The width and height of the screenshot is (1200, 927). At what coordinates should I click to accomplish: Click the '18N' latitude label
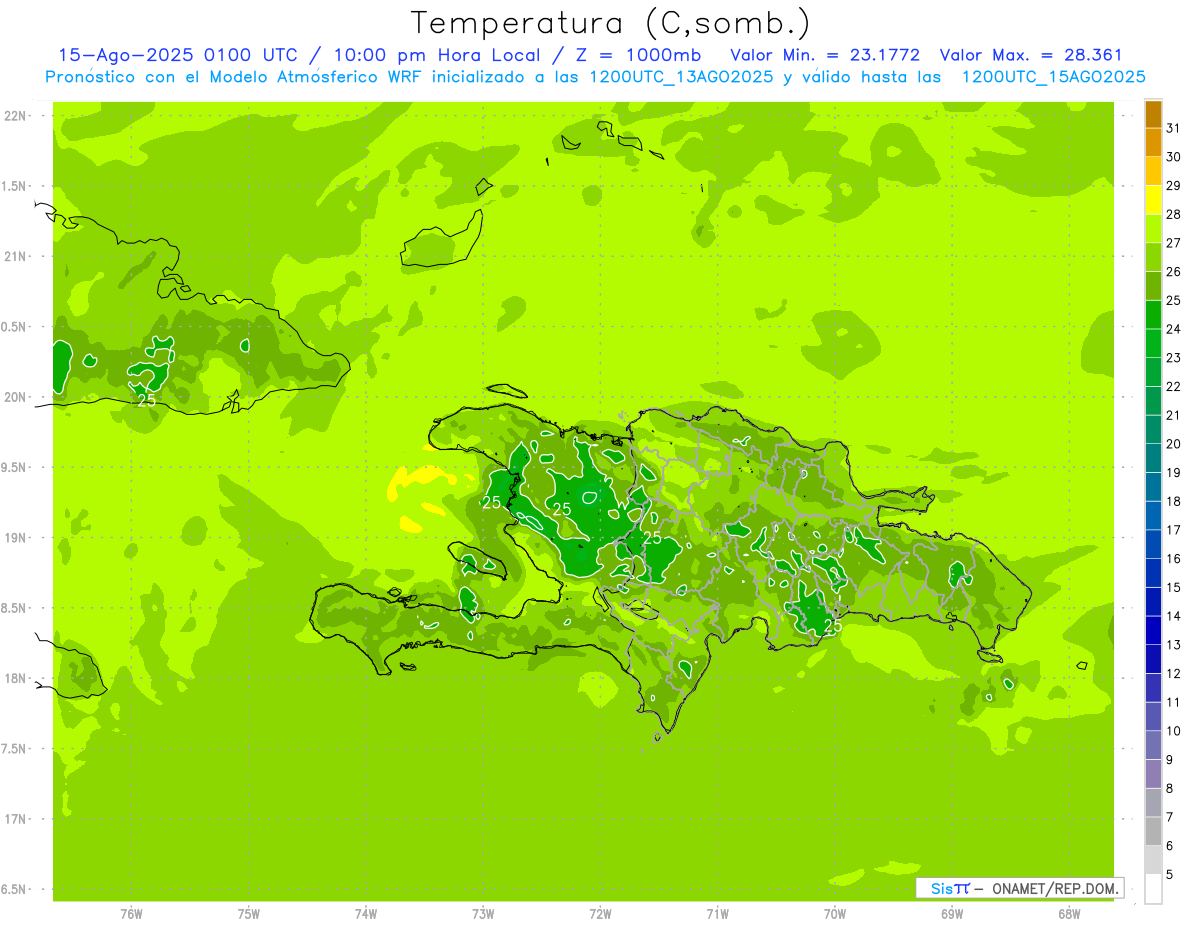(x=15, y=678)
